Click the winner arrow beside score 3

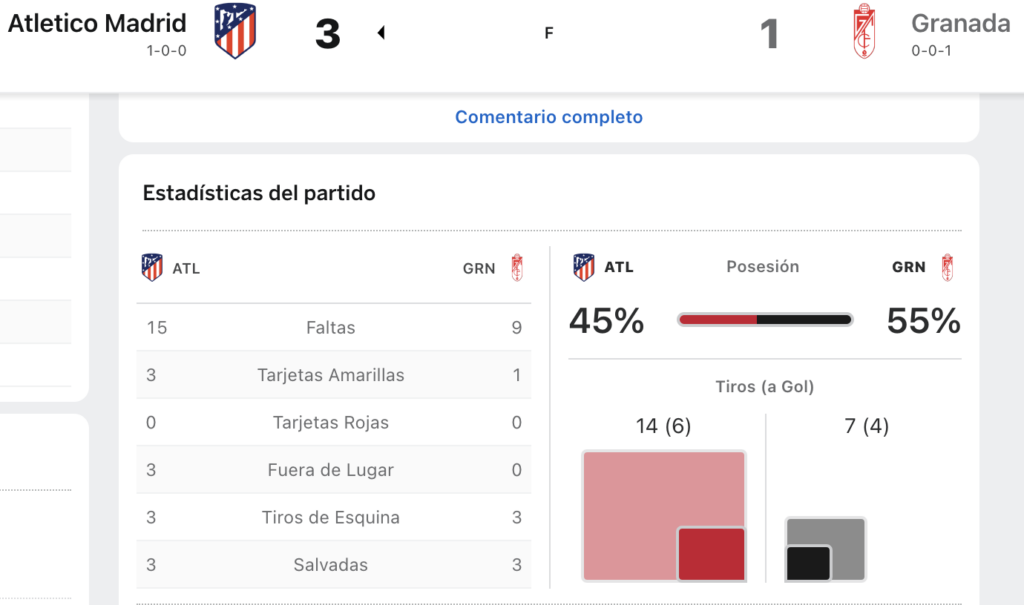(381, 32)
